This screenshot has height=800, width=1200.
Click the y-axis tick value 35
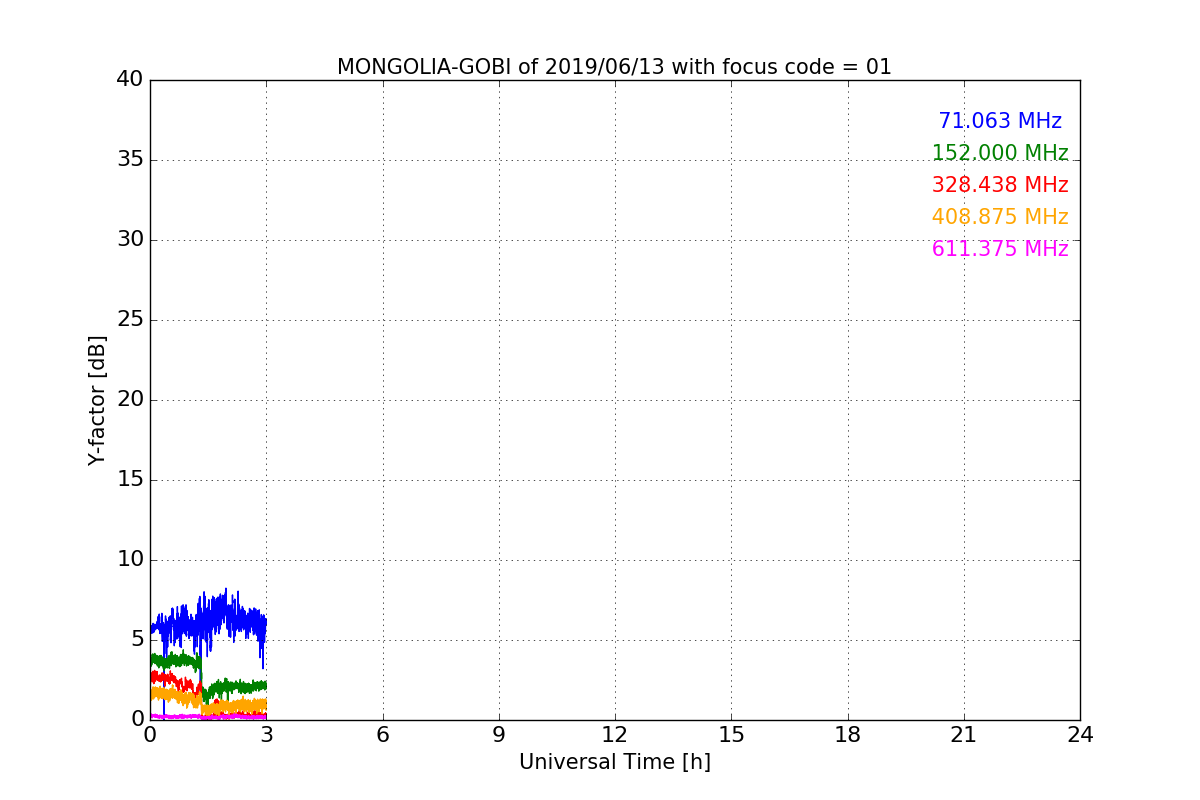pyautogui.click(x=131, y=160)
